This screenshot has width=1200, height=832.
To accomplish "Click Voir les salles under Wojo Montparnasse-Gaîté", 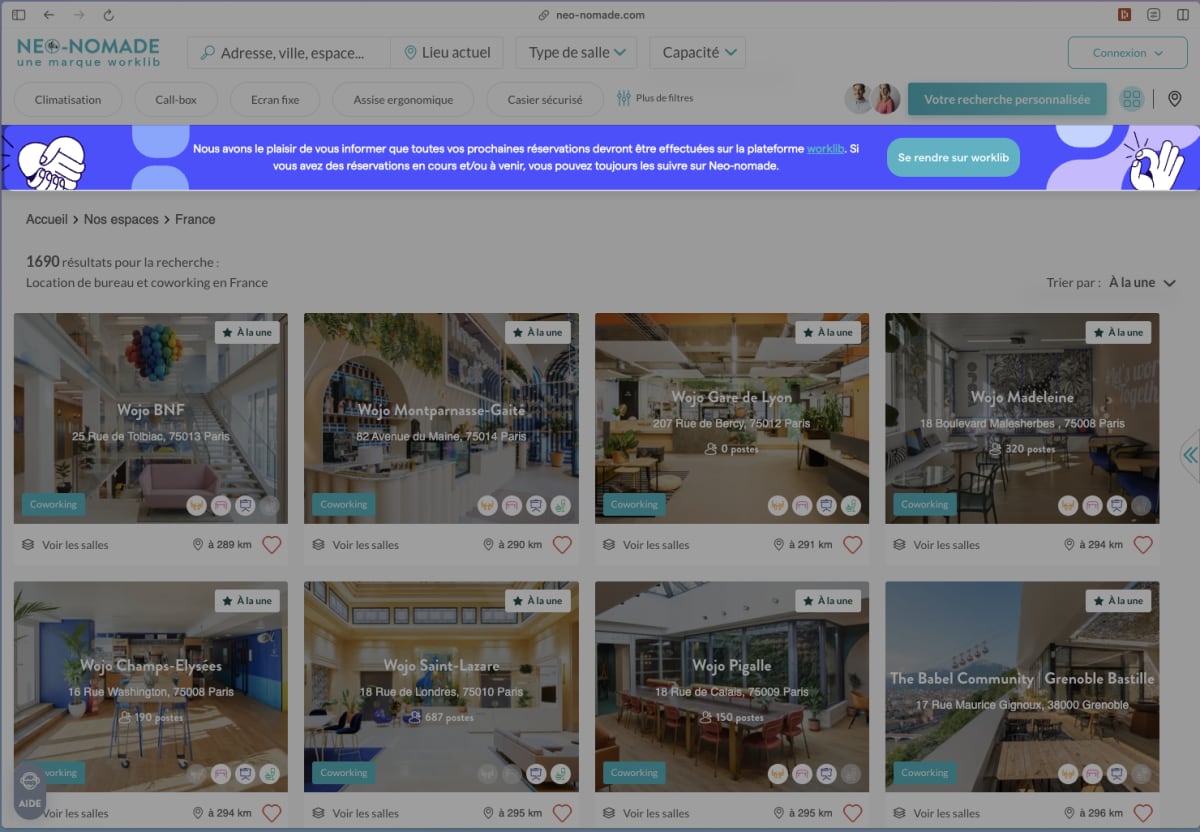I will tap(365, 545).
